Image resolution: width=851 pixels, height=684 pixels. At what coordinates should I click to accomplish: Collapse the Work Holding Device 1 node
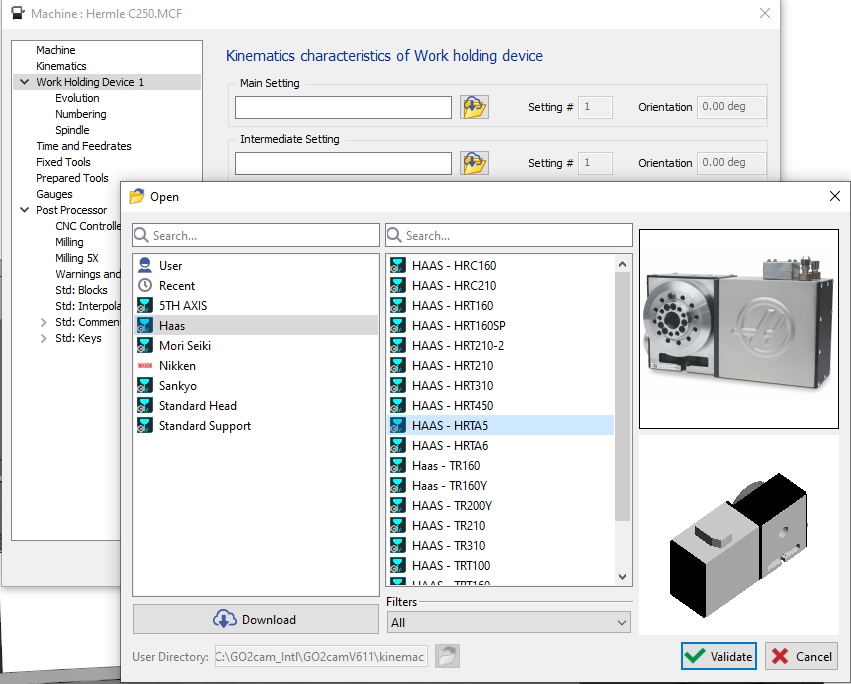pos(24,82)
